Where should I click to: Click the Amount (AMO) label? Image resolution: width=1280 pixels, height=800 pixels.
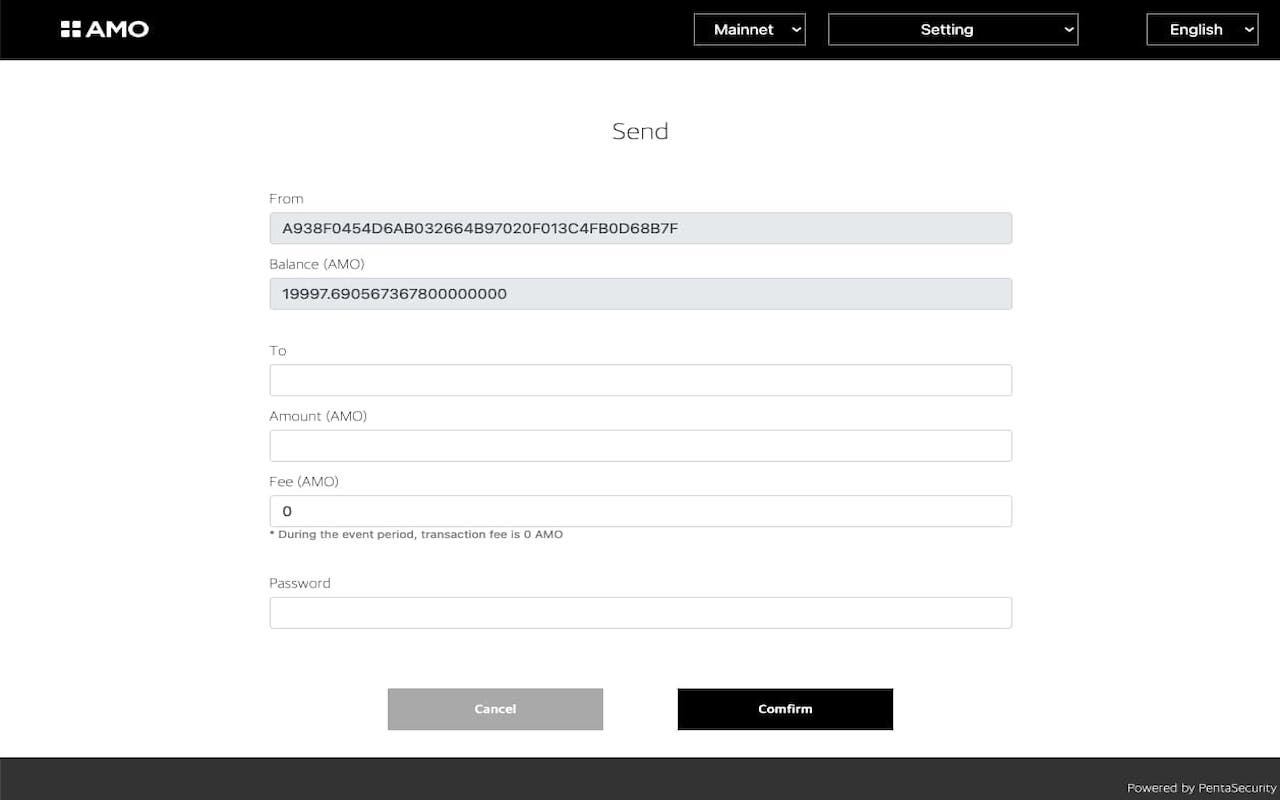318,416
